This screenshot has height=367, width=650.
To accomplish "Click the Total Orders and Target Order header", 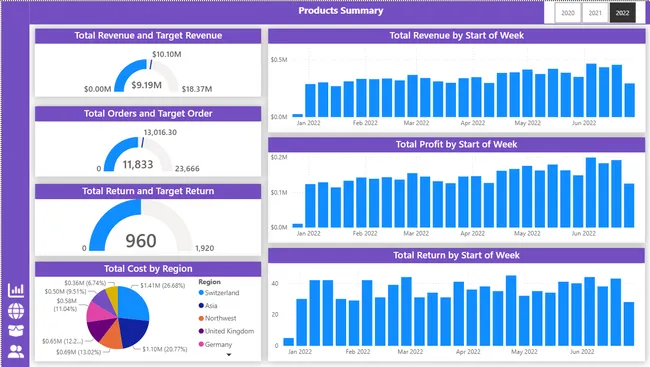I will click(x=148, y=114).
